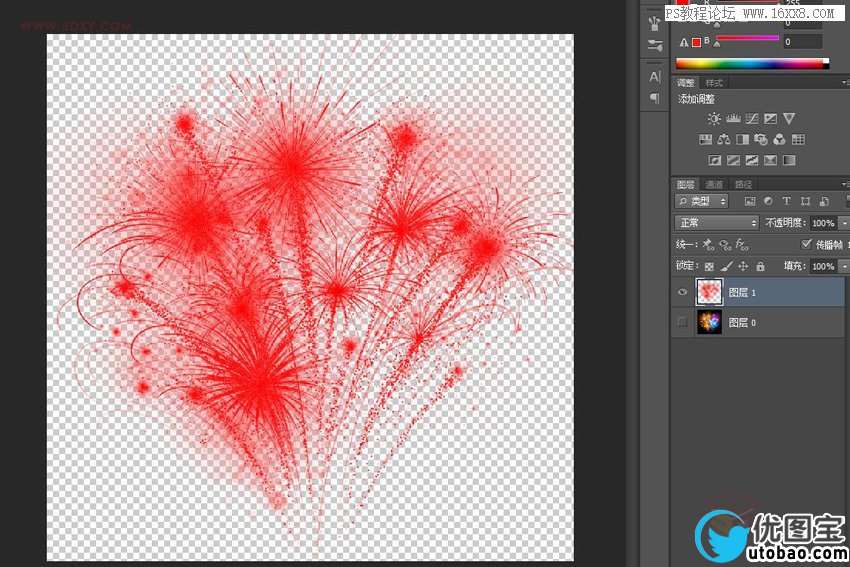Add a Hue/Saturation adjustment

click(705, 140)
